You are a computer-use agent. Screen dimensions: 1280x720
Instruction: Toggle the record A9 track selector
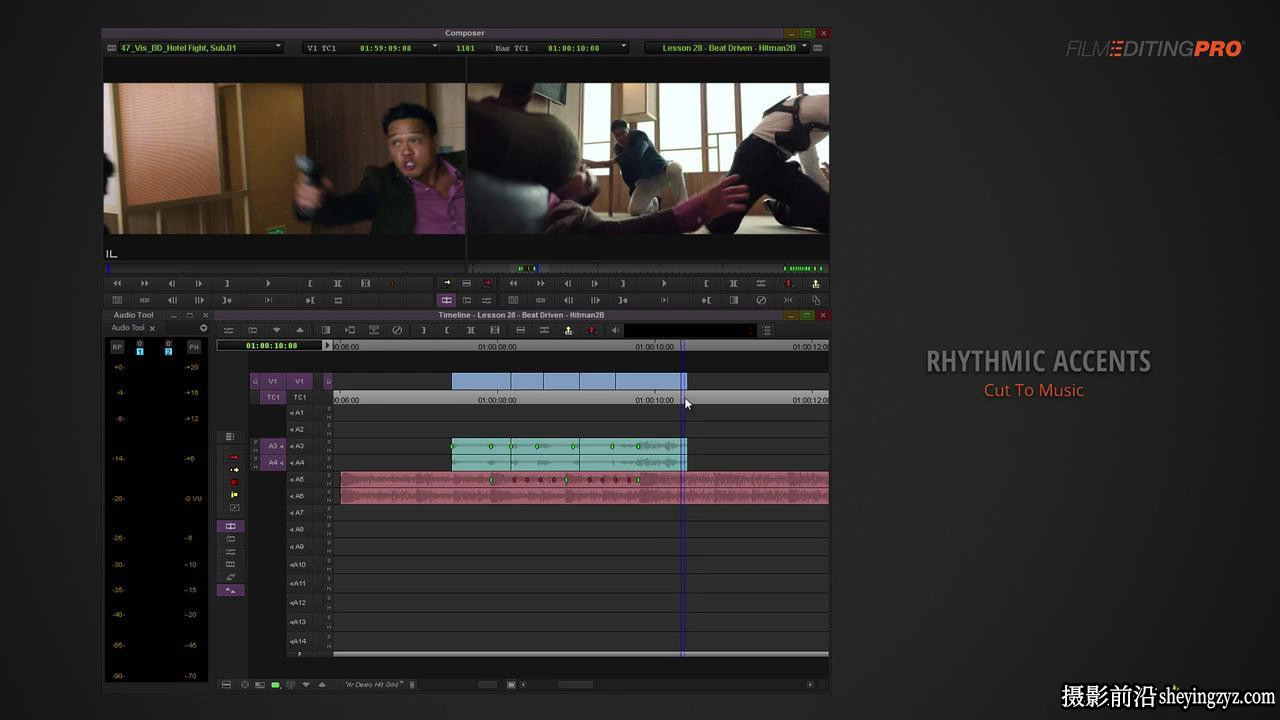click(299, 547)
